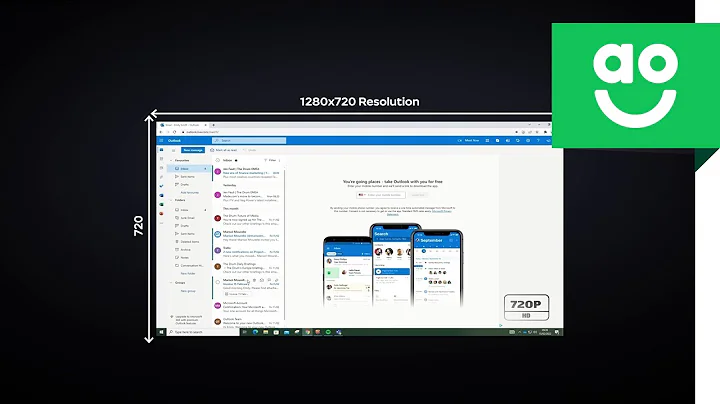
Task: Open the first Inbox message at the top
Action: click(x=248, y=173)
